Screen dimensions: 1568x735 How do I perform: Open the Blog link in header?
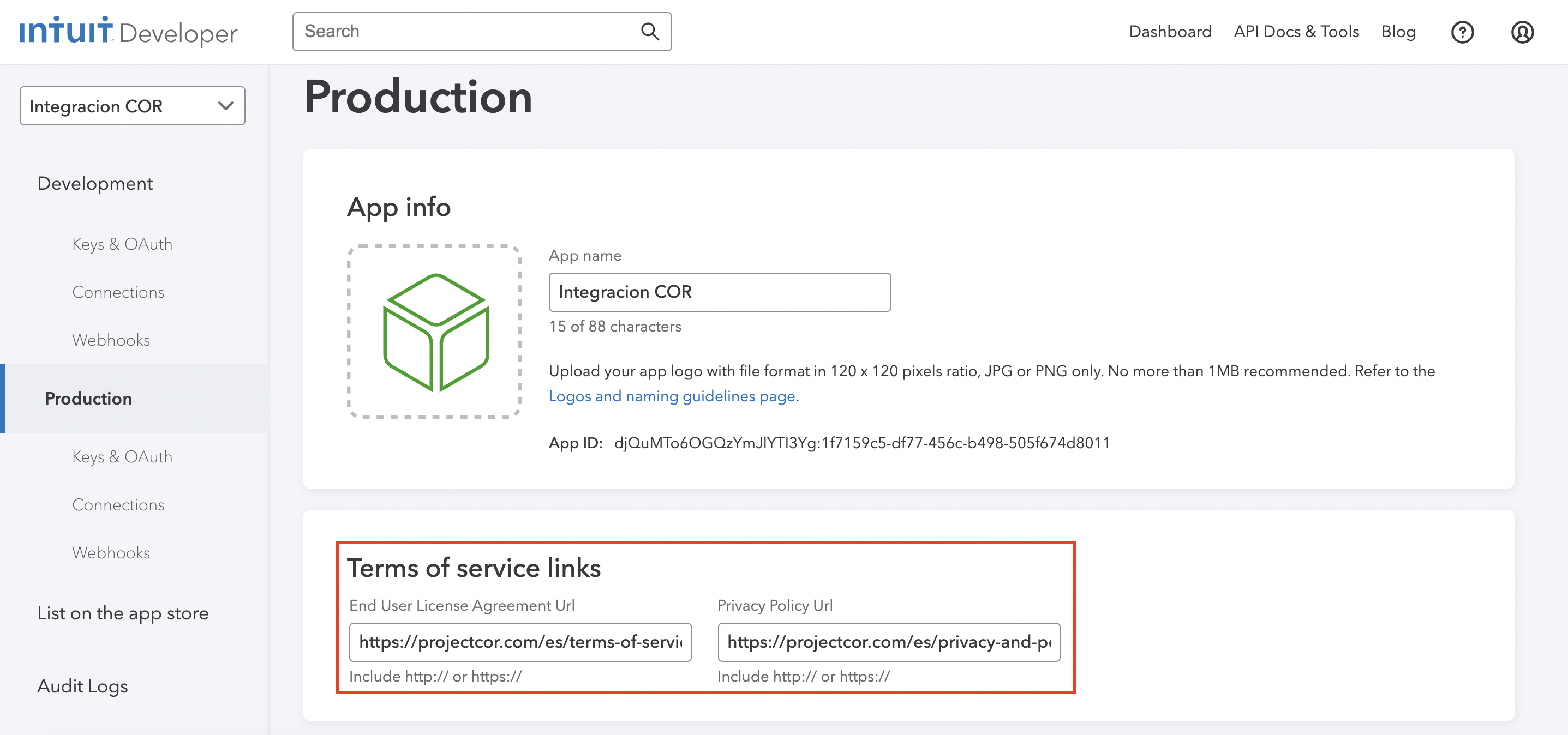point(1398,32)
